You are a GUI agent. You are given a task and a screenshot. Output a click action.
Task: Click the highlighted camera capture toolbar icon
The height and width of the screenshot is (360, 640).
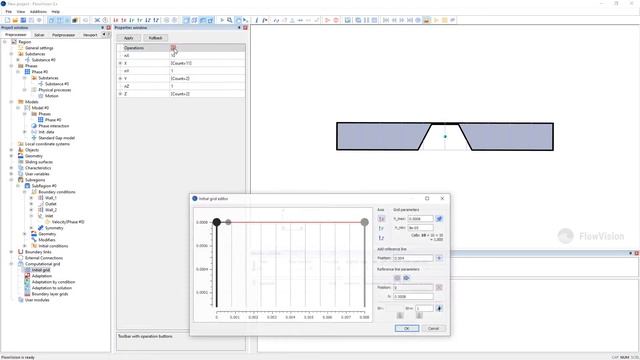coord(427,20)
